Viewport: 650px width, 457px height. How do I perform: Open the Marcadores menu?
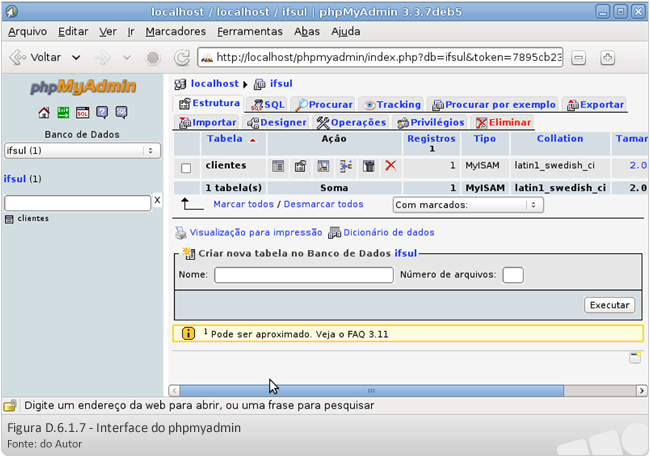tap(175, 32)
